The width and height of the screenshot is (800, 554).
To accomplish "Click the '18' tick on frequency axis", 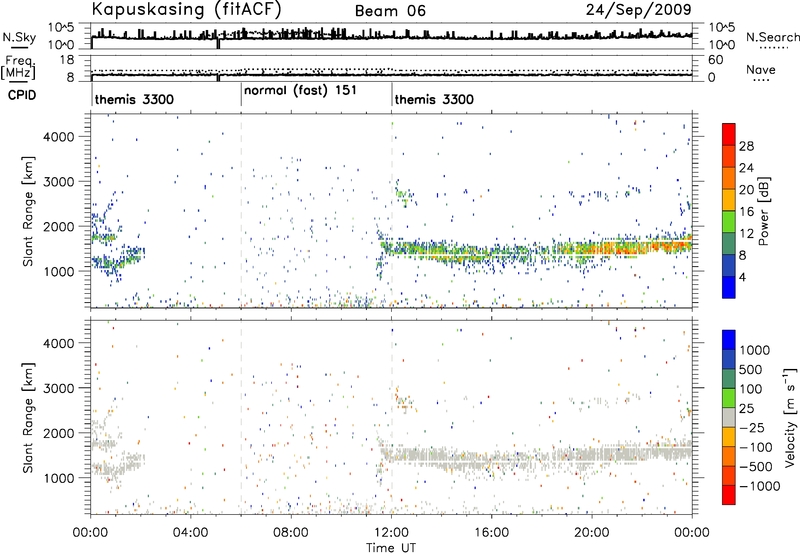I will (x=66, y=60).
